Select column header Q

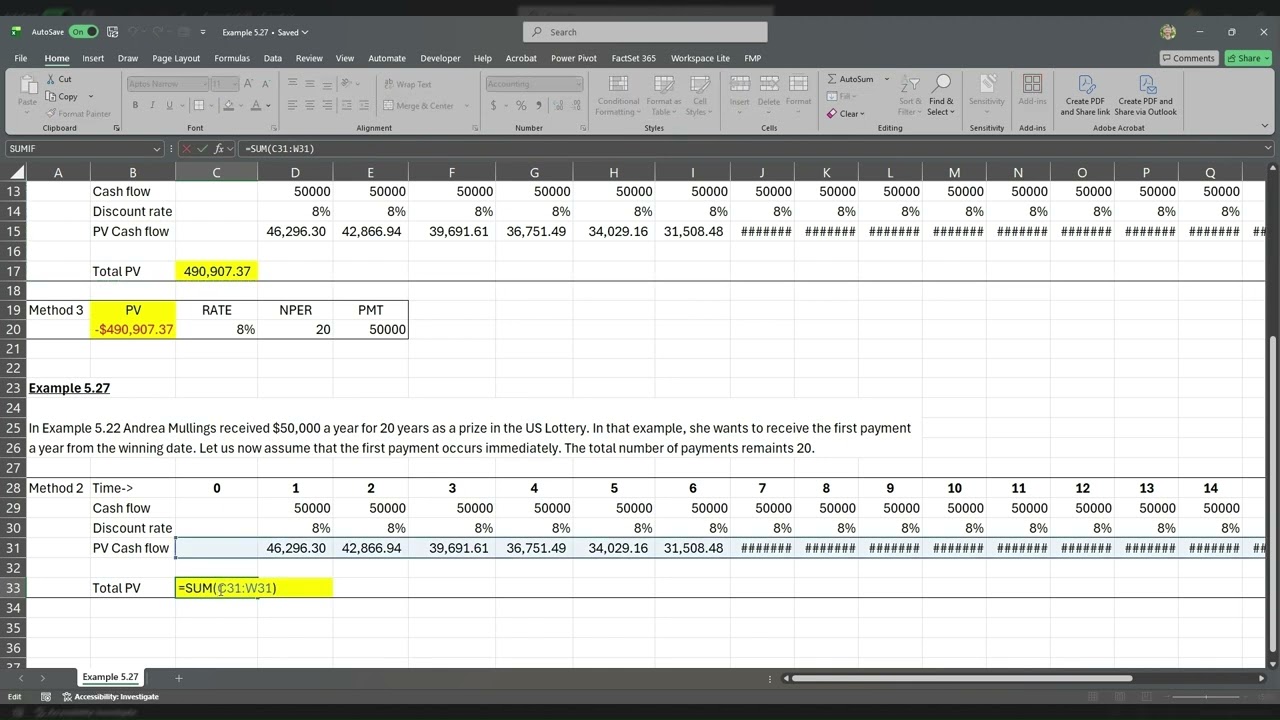pyautogui.click(x=1210, y=173)
